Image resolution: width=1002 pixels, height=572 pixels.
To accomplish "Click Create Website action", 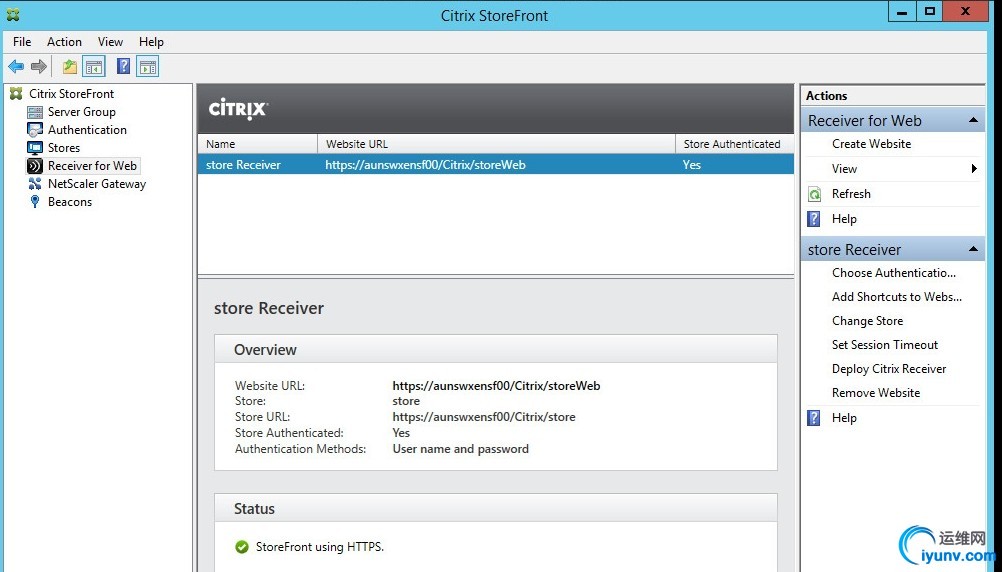I will click(871, 144).
